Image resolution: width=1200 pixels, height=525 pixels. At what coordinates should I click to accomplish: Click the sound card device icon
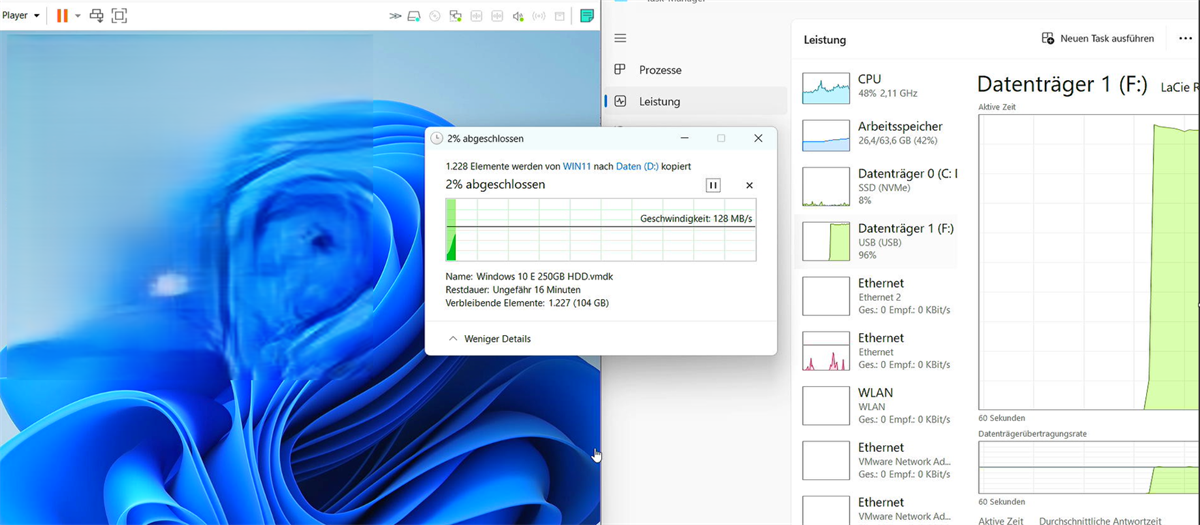tap(518, 16)
